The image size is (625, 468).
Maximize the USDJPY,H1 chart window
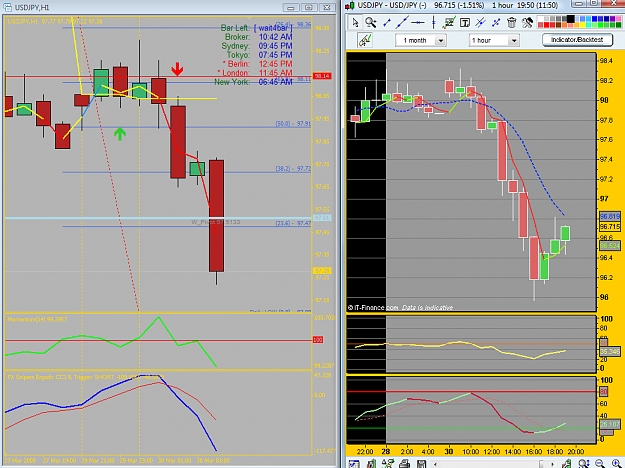pos(309,7)
